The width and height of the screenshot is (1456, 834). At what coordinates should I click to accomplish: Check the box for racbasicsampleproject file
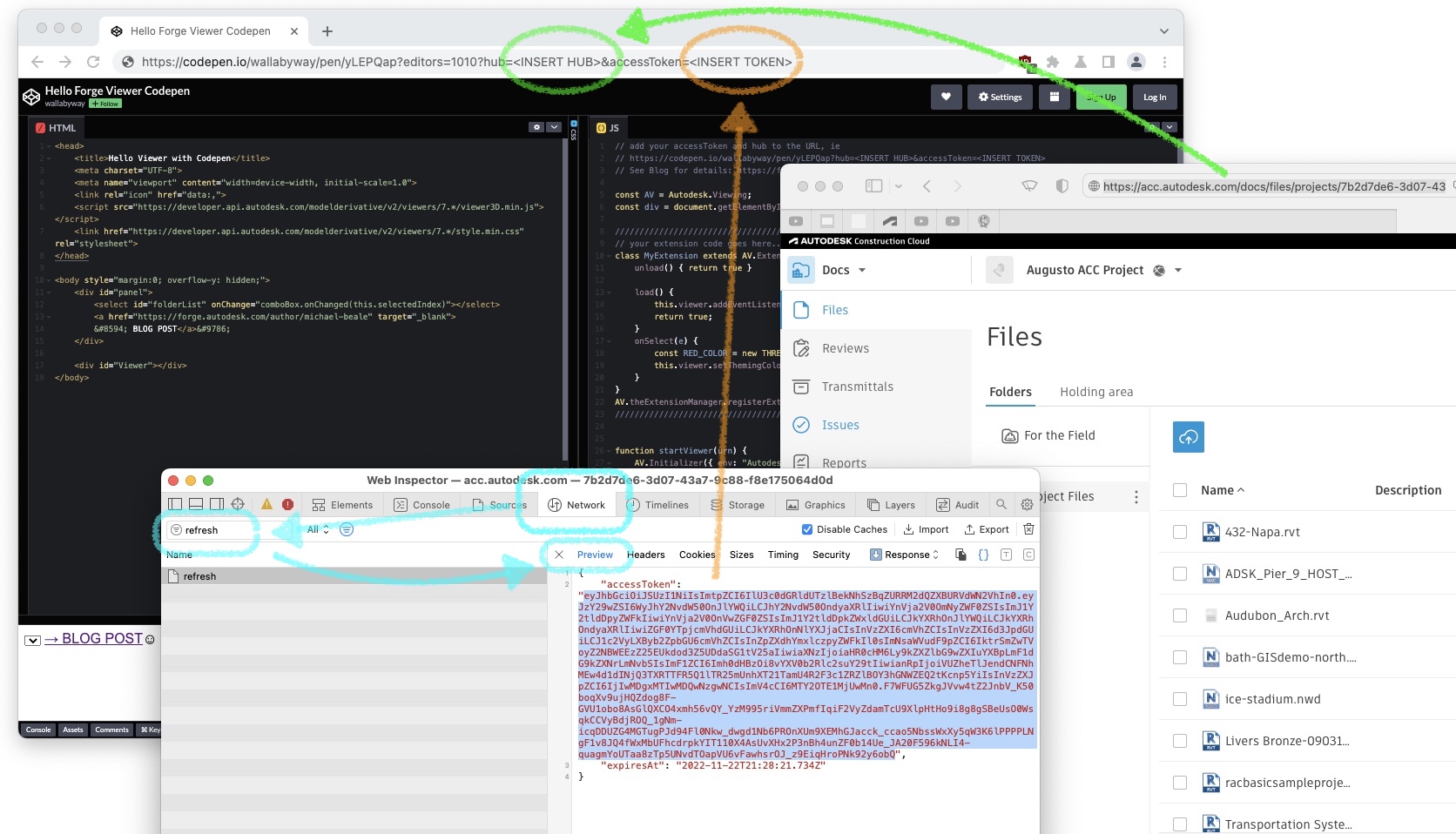[x=1180, y=783]
